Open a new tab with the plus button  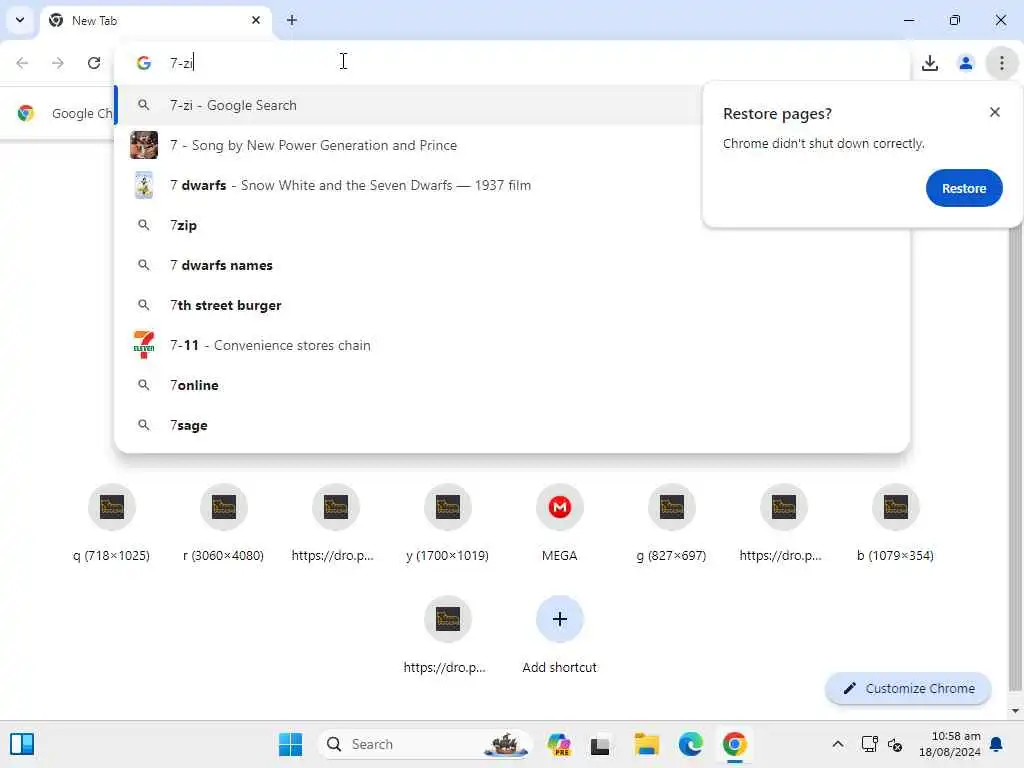coord(292,20)
